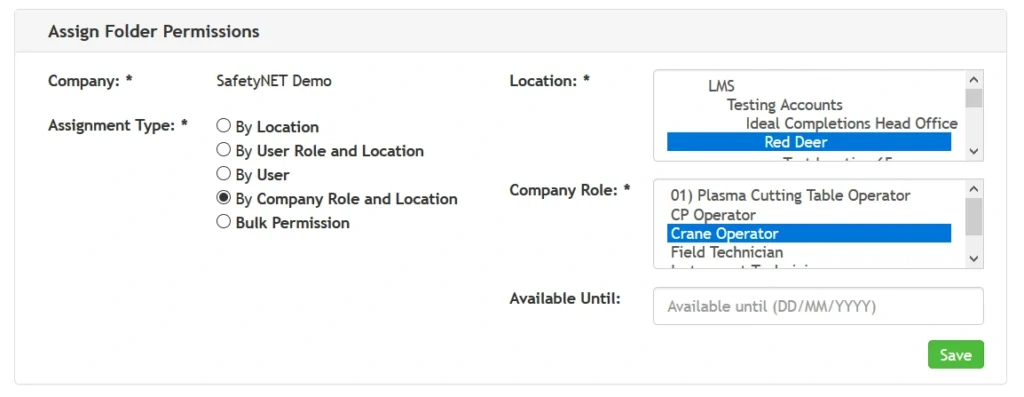Click Location list scroll up arrow

(974, 80)
